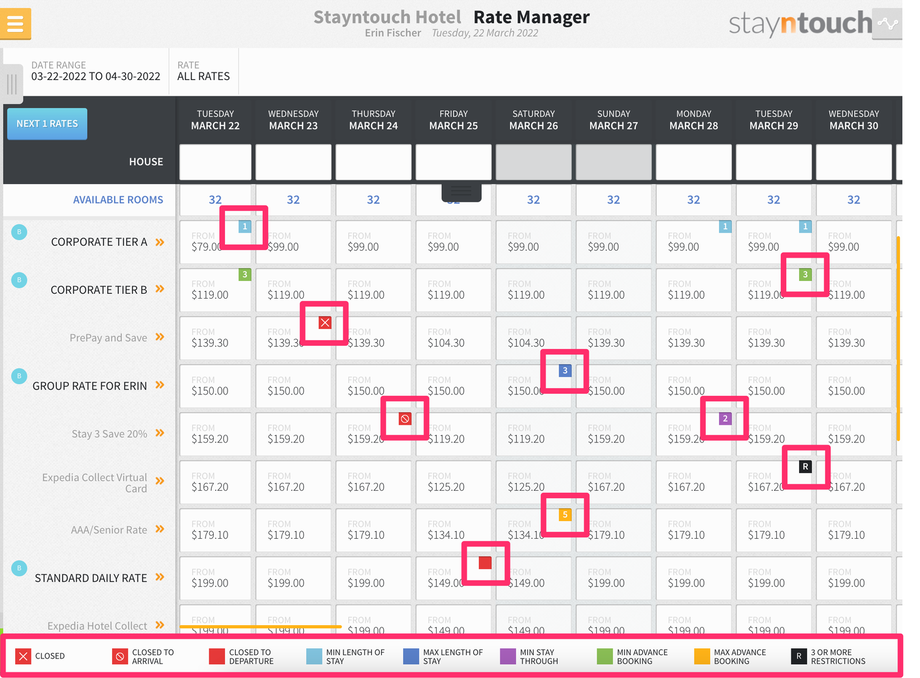Viewport: 920px width, 678px height.
Task: Select min length of stay badge on March 22
Action: click(245, 226)
